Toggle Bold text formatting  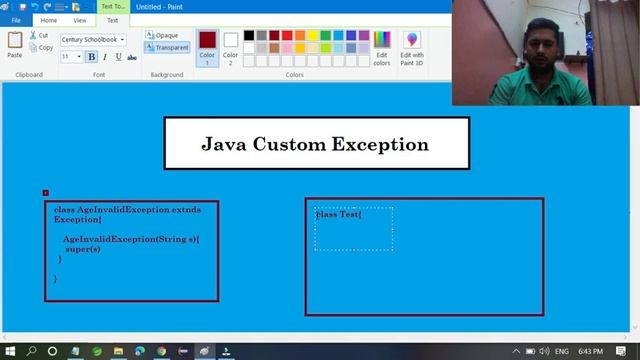pyautogui.click(x=91, y=57)
